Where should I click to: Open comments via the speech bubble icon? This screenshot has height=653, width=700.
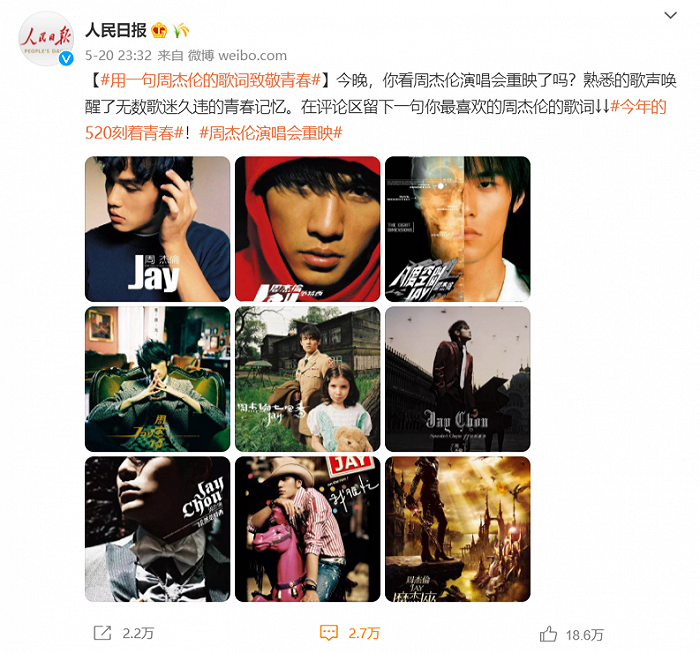[x=329, y=632]
